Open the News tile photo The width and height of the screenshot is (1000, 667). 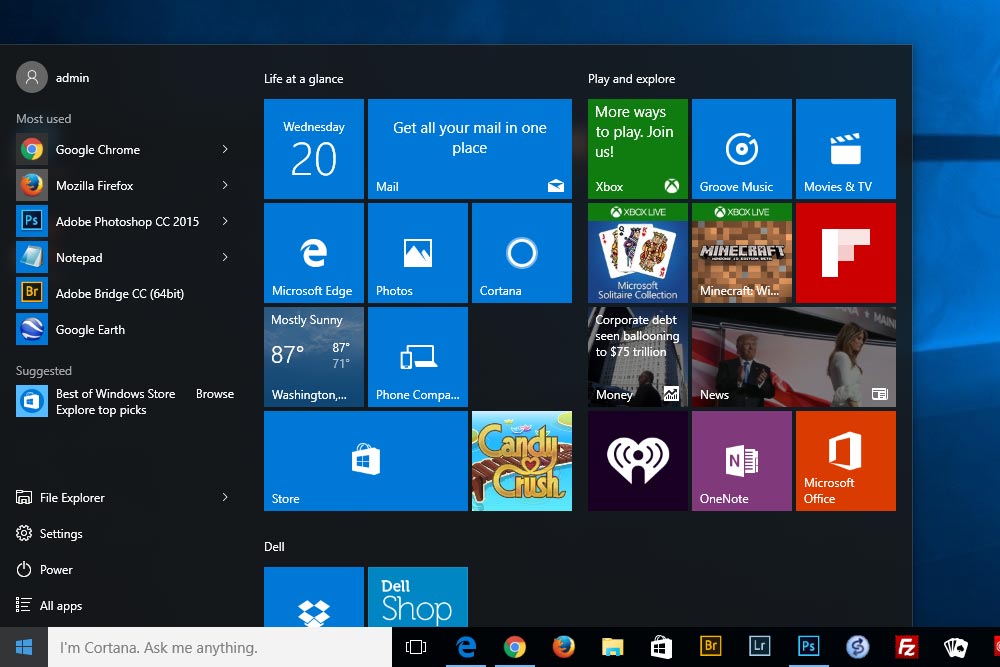point(793,357)
